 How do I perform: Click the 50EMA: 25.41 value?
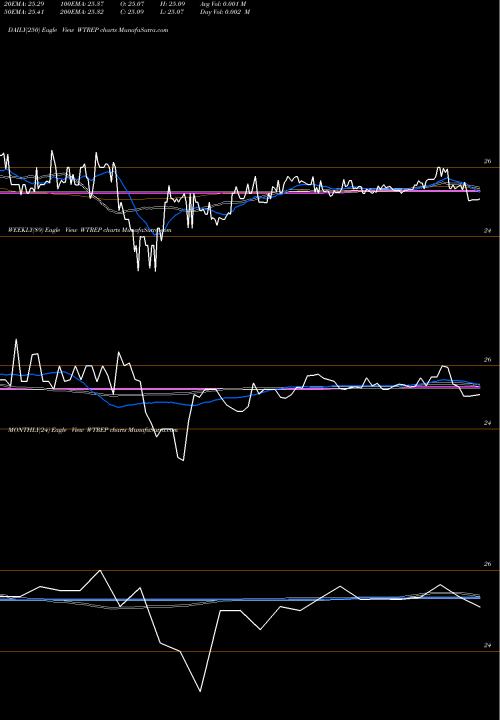(x=24, y=12)
